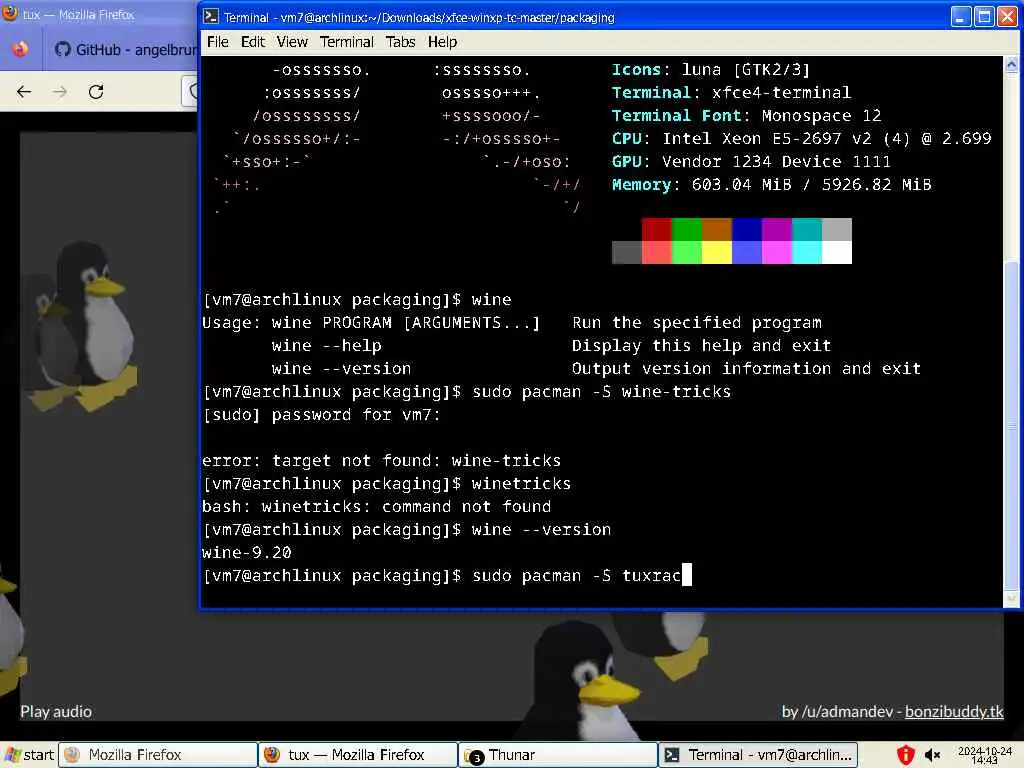The height and width of the screenshot is (768, 1024).
Task: Click the terminal vertical scrollbar thumb
Action: pos(1011,424)
